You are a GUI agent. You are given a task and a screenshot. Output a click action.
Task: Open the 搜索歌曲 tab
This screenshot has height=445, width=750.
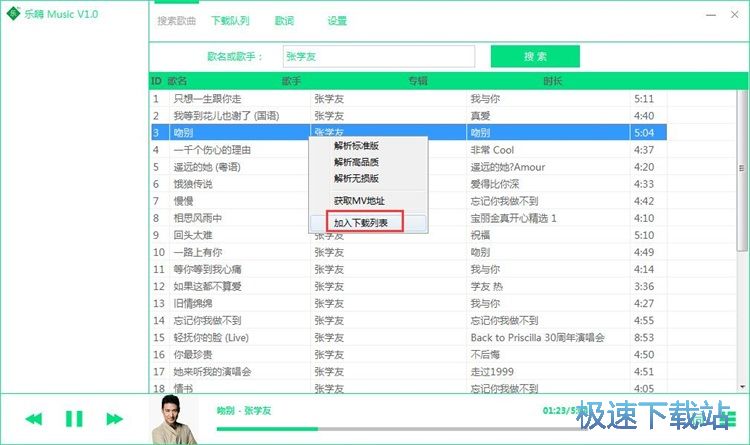click(x=176, y=21)
